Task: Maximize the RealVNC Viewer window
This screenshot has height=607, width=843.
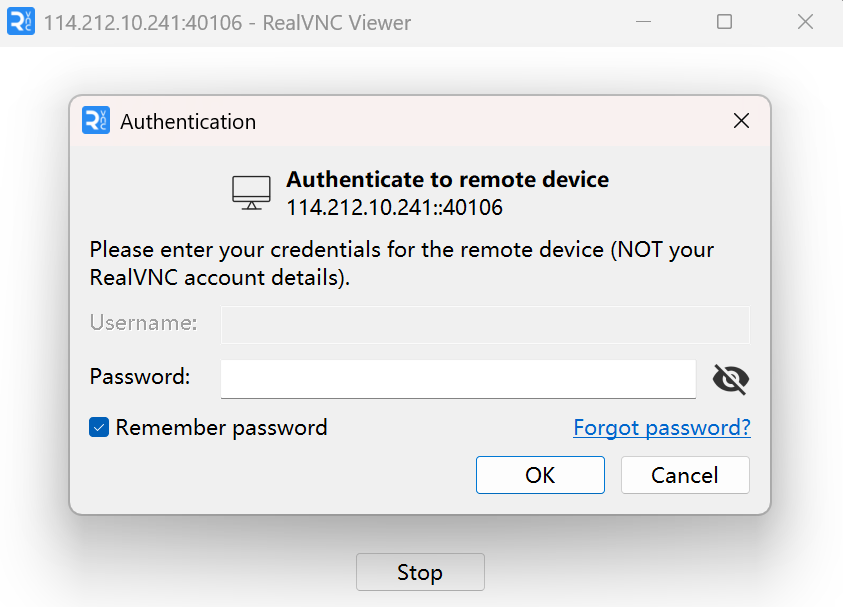Action: tap(725, 22)
